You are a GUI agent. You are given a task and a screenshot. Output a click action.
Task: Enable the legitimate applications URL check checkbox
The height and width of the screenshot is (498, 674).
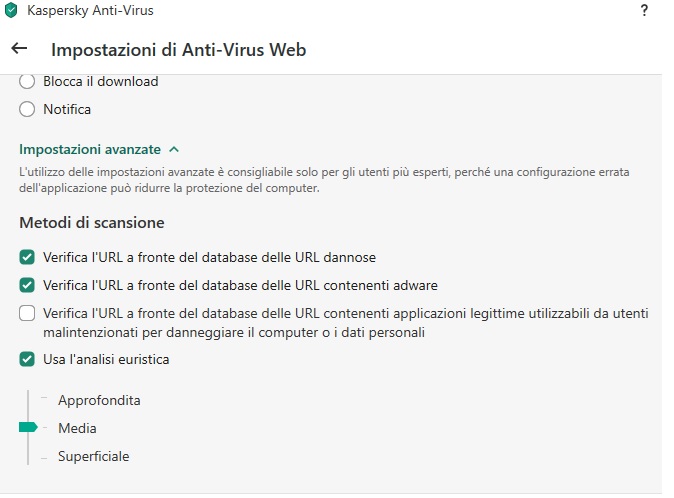[x=27, y=313]
